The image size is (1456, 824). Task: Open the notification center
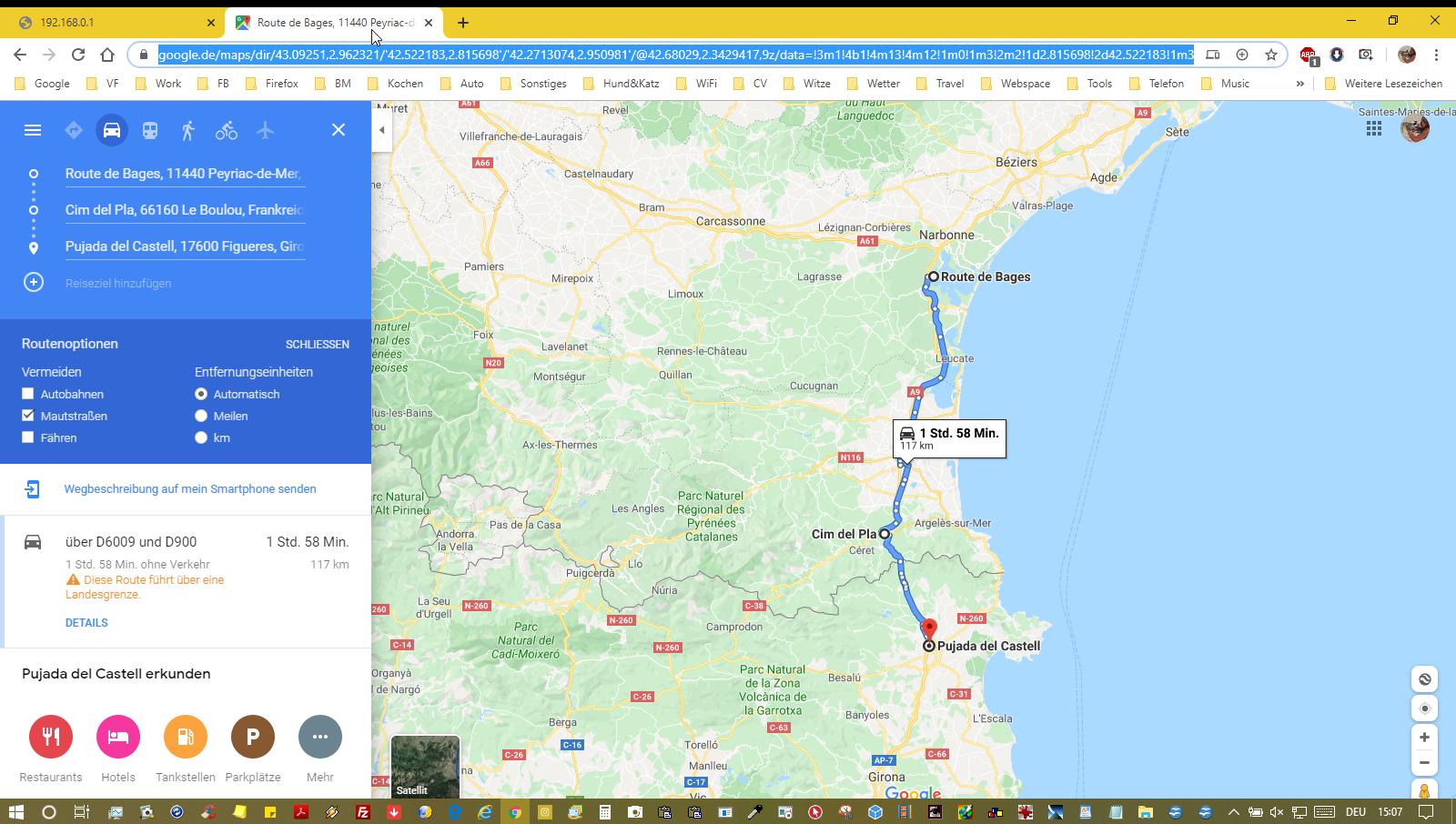pos(1427,812)
